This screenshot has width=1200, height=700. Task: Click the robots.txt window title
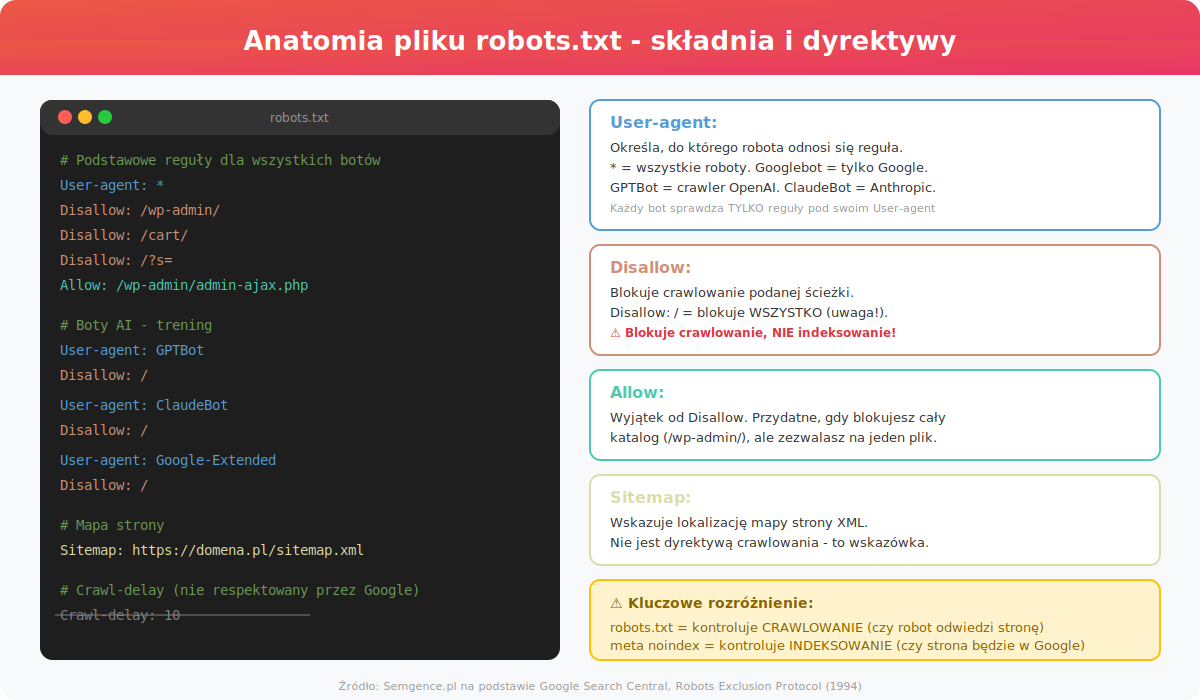click(299, 118)
